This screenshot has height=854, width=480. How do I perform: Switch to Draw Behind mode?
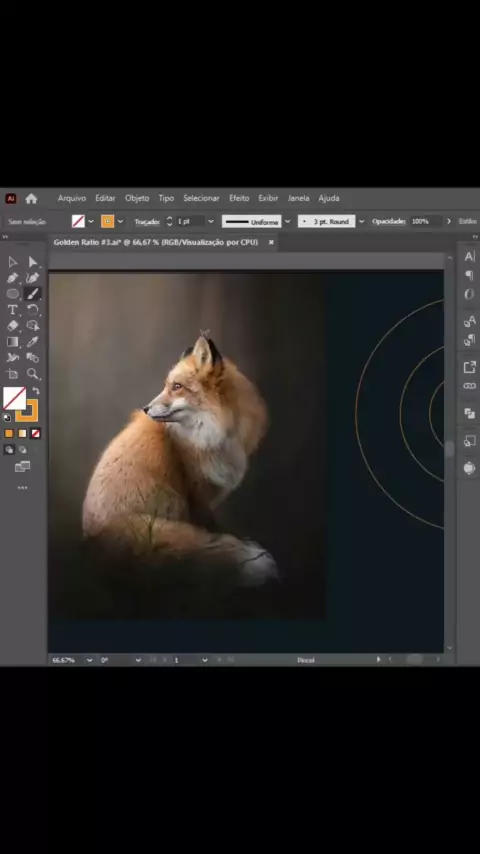pos(22,450)
